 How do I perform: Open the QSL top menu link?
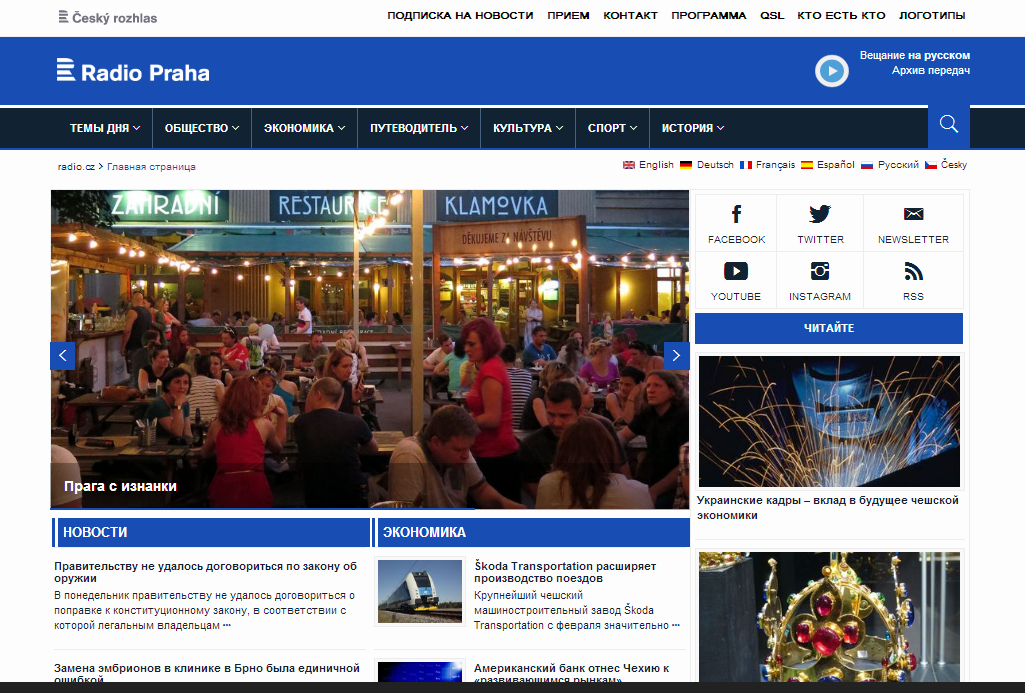click(772, 16)
